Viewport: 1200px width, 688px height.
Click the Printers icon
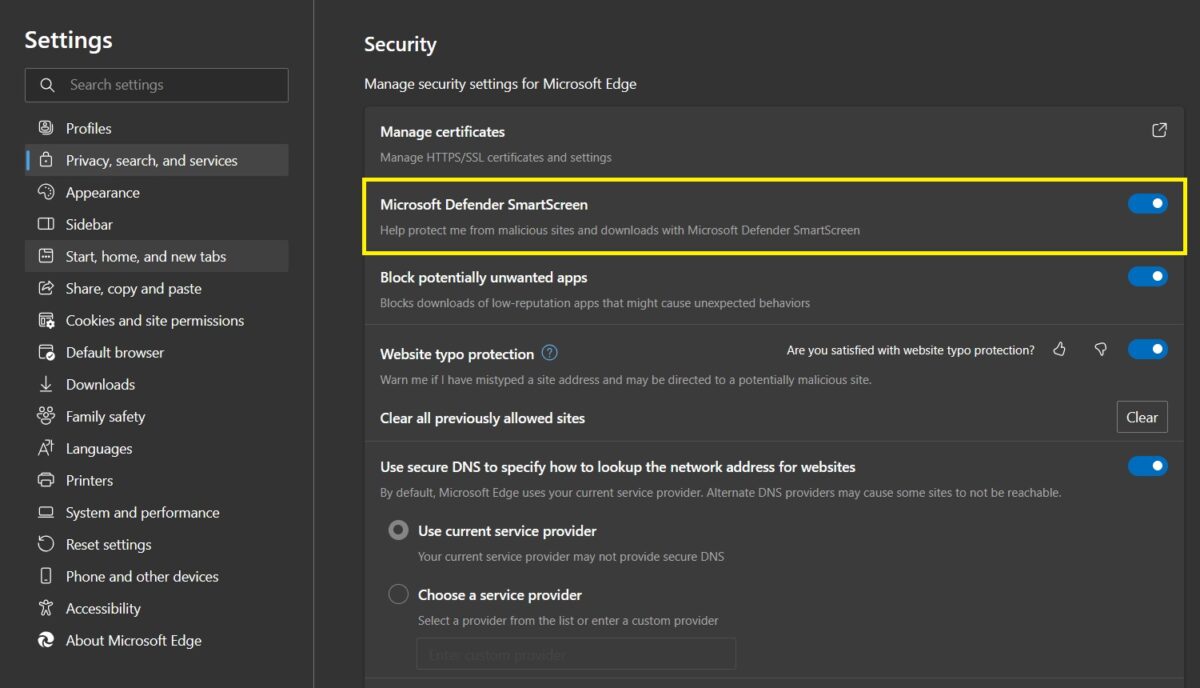coord(46,480)
